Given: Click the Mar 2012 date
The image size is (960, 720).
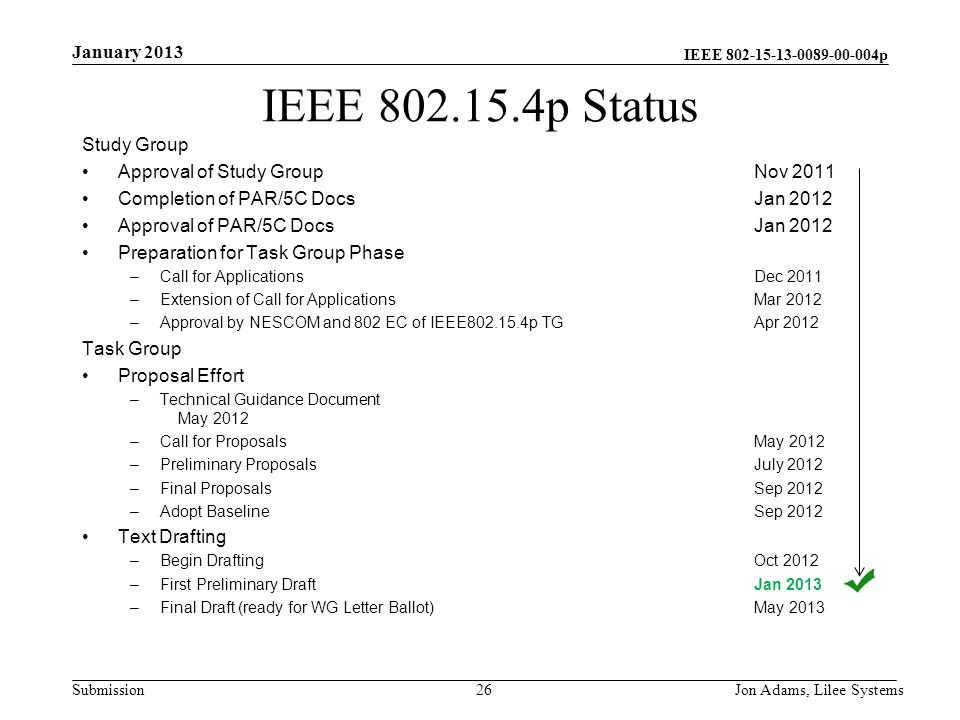Looking at the screenshot, I should (788, 299).
